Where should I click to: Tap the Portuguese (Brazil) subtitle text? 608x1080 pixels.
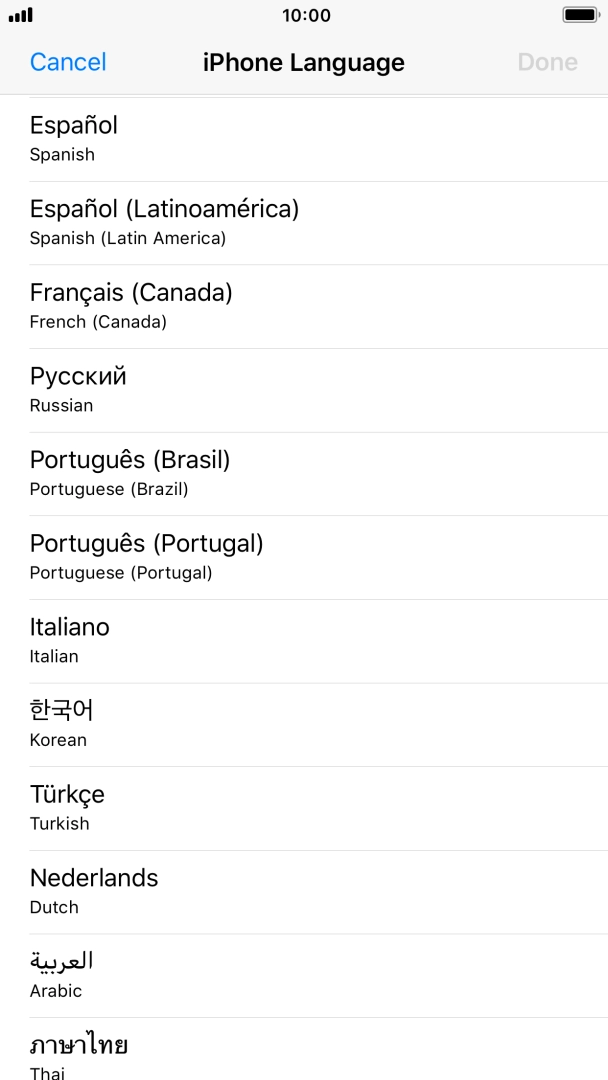tap(109, 489)
